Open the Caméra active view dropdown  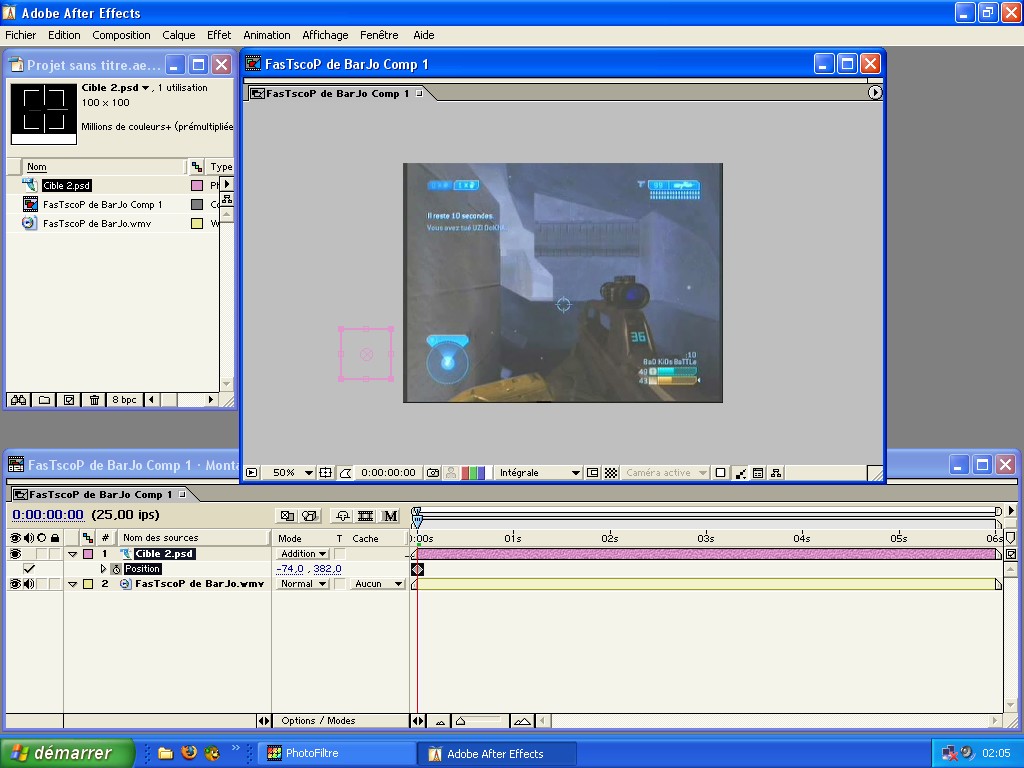pos(665,473)
